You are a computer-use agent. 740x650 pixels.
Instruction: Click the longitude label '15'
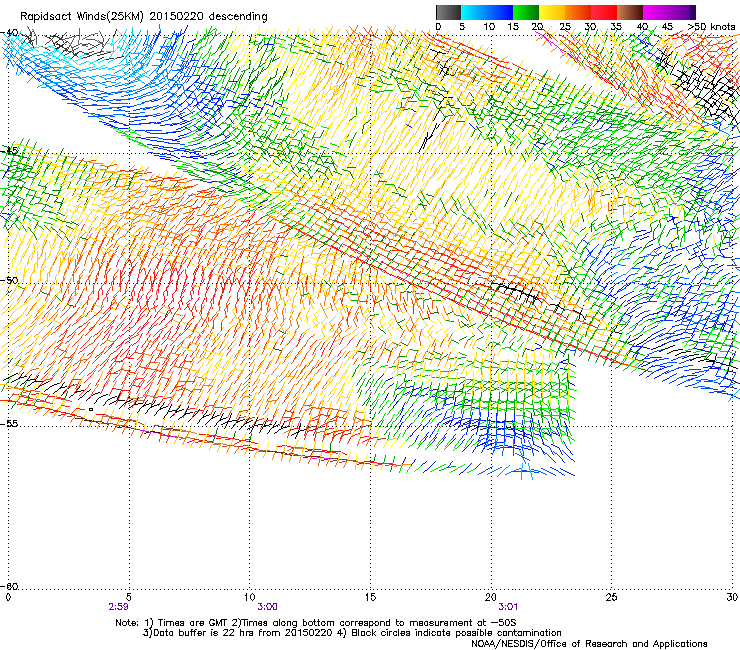pos(370,597)
